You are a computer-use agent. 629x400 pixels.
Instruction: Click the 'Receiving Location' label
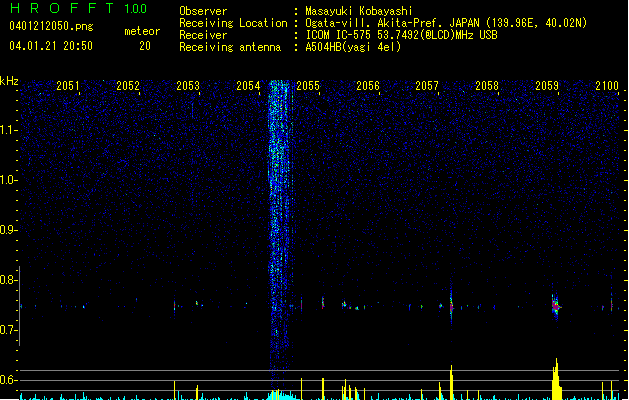233,23
